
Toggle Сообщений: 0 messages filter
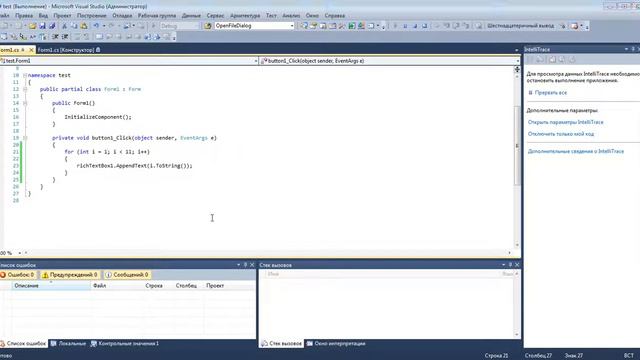click(x=127, y=275)
